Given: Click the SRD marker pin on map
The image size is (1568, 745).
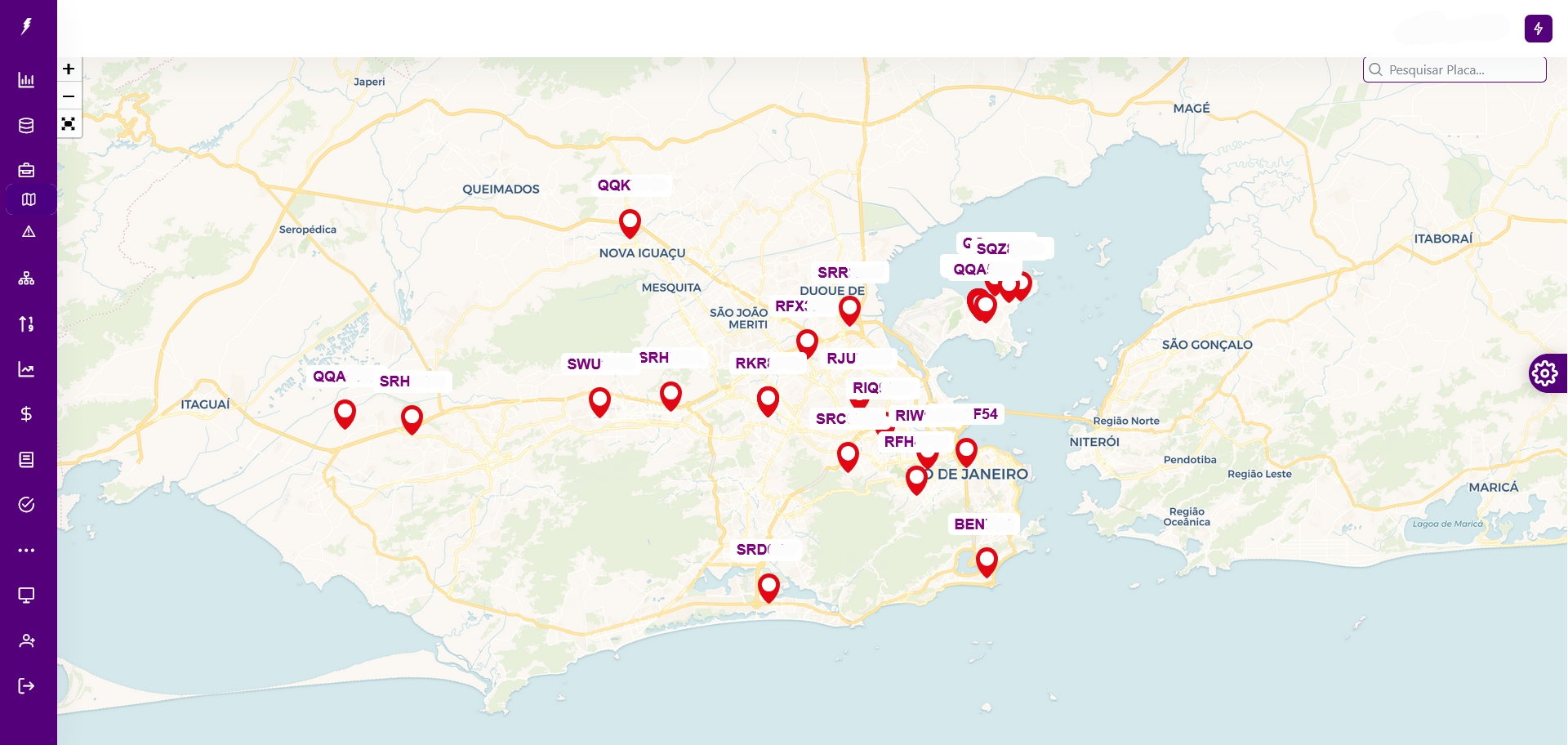Looking at the screenshot, I should pyautogui.click(x=768, y=586).
